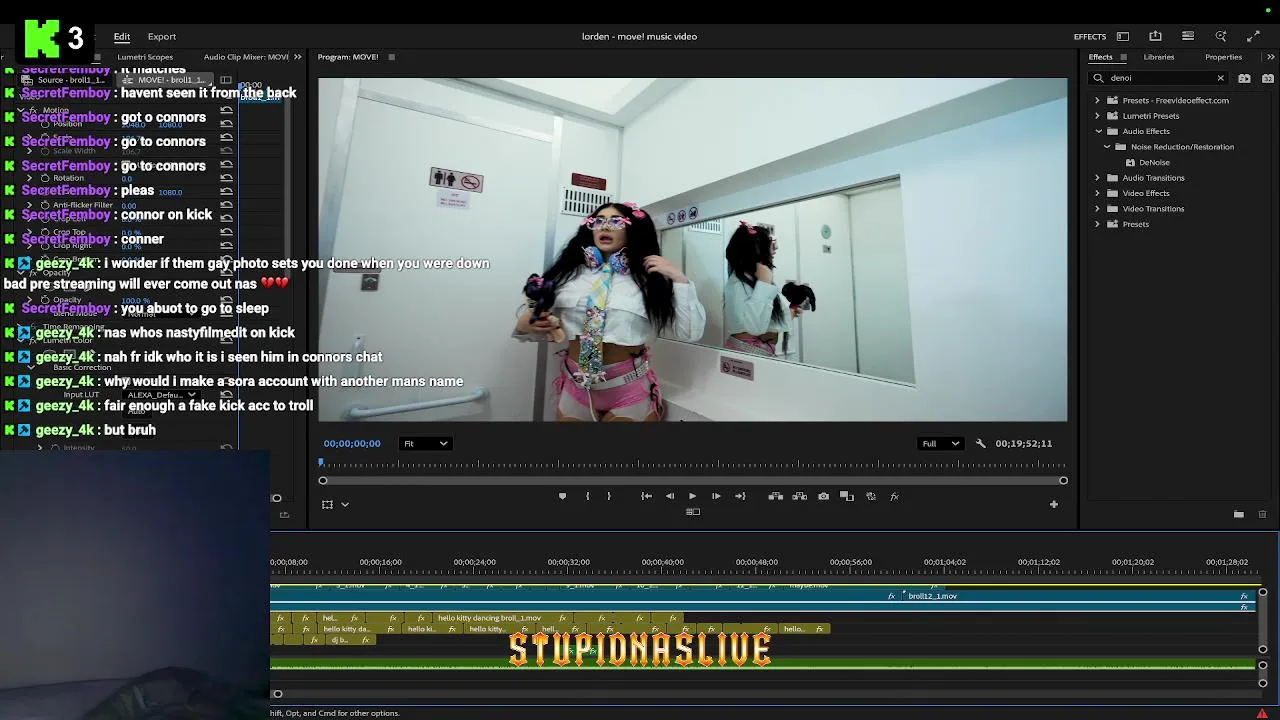Select the Lumetri Scopes tab
1280x720 pixels.
point(145,57)
